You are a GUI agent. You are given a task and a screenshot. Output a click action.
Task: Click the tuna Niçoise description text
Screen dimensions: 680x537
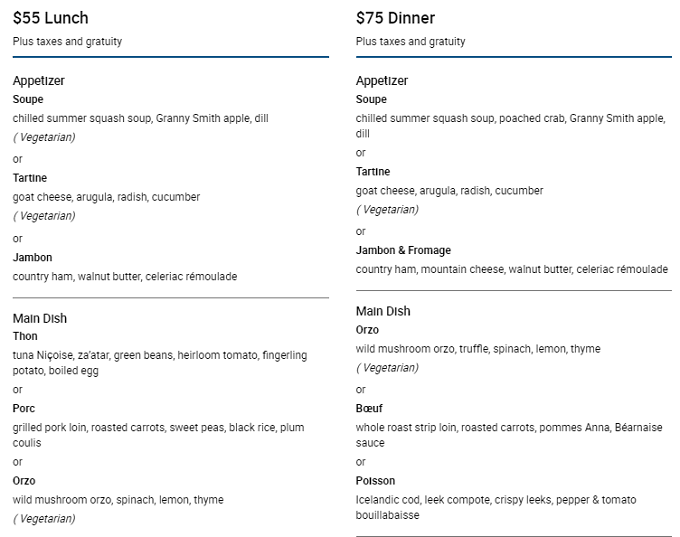[160, 363]
